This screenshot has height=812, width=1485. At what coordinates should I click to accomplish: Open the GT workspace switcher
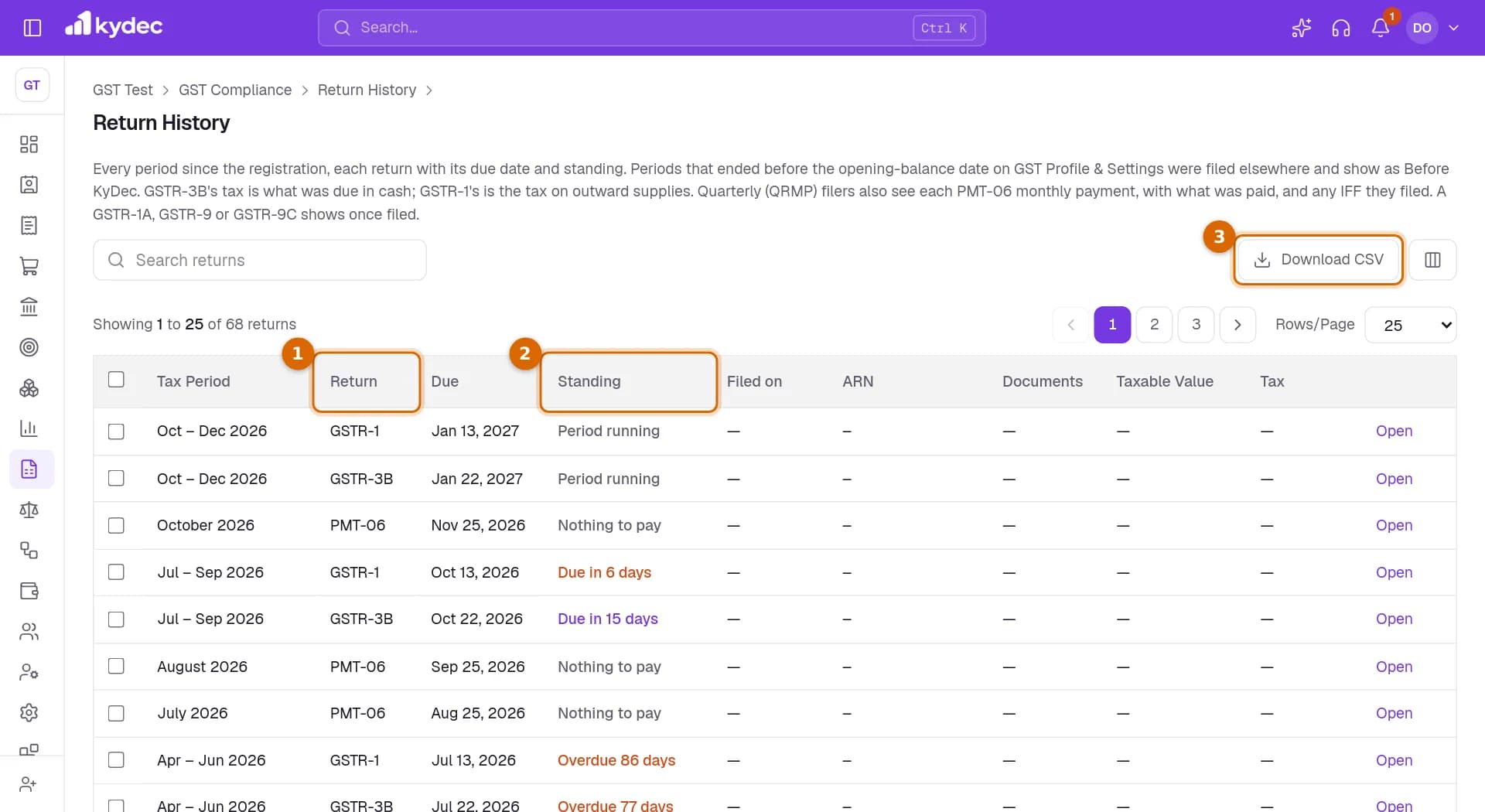[x=32, y=85]
